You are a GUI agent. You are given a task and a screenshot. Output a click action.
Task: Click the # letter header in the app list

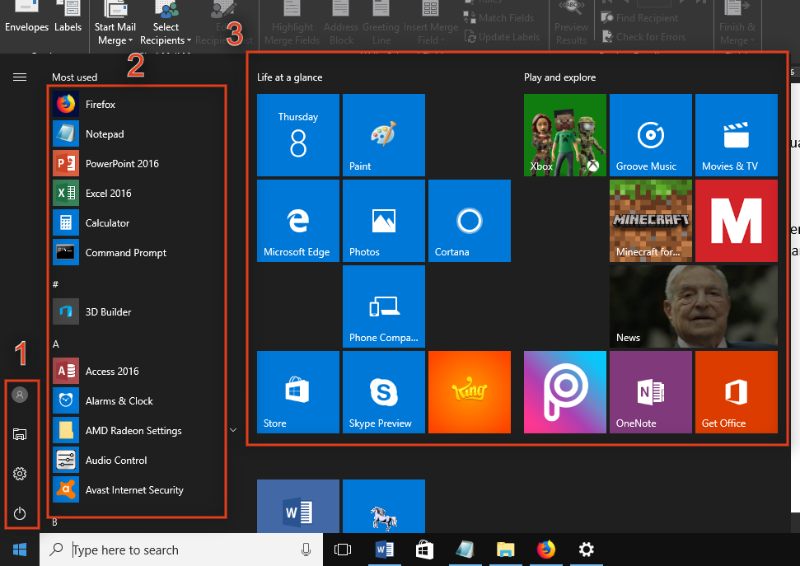coord(56,284)
